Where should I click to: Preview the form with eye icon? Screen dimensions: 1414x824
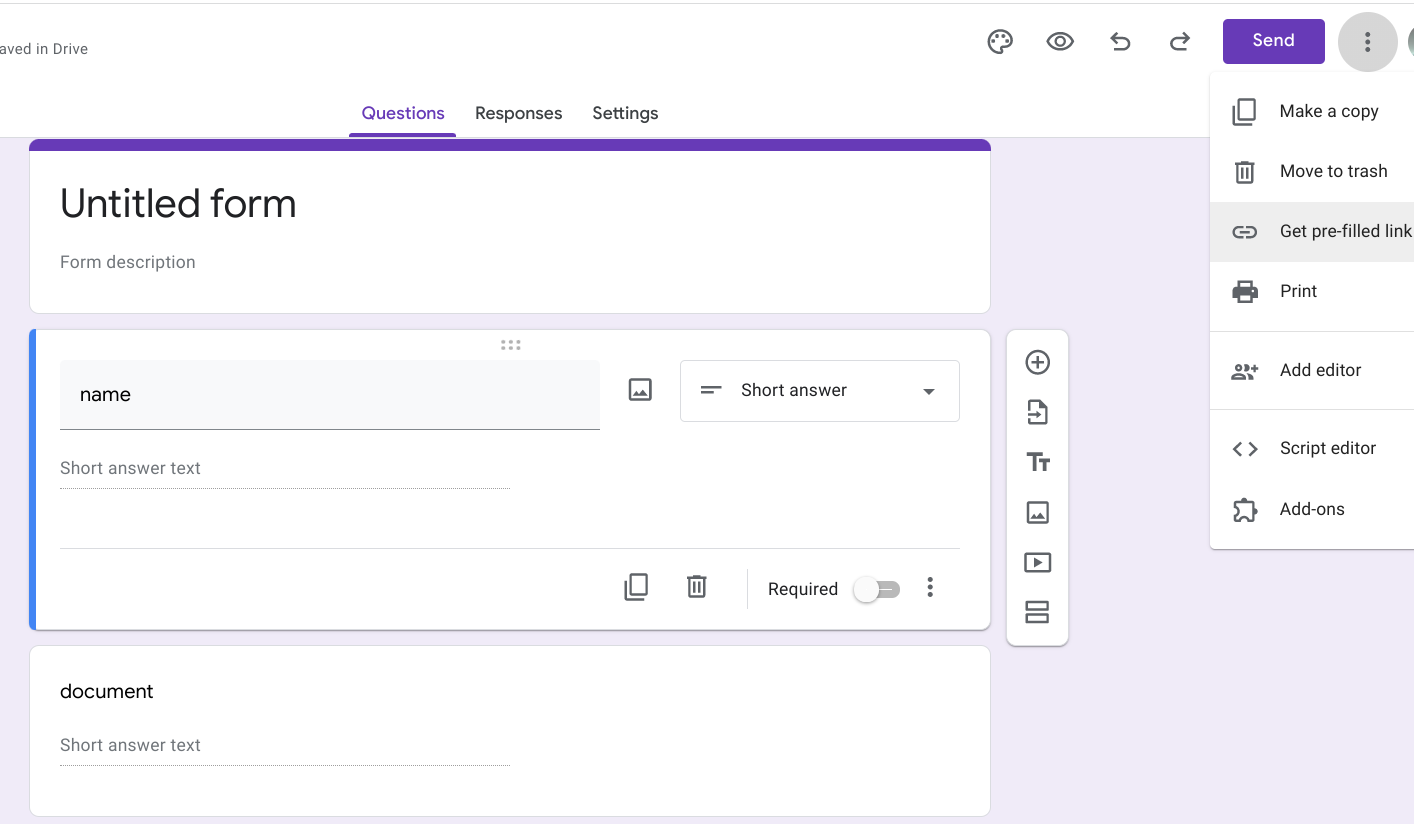coord(1060,41)
